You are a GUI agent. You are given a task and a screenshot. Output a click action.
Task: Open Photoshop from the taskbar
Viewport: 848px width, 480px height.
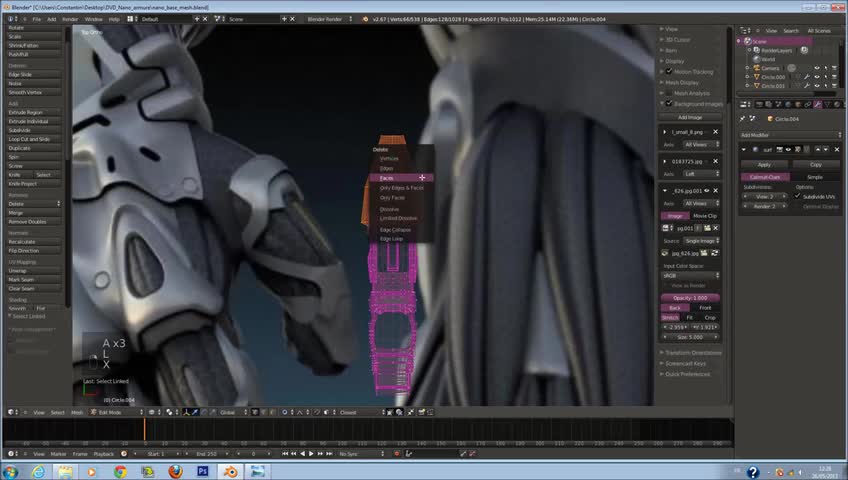click(203, 472)
